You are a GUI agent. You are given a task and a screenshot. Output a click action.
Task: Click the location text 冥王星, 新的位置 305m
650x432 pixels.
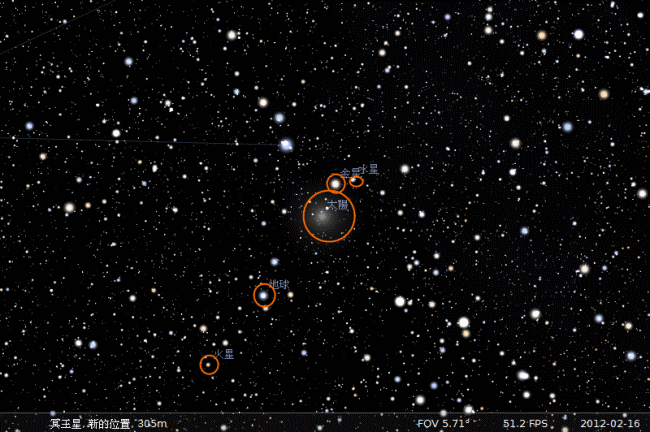[109, 424]
